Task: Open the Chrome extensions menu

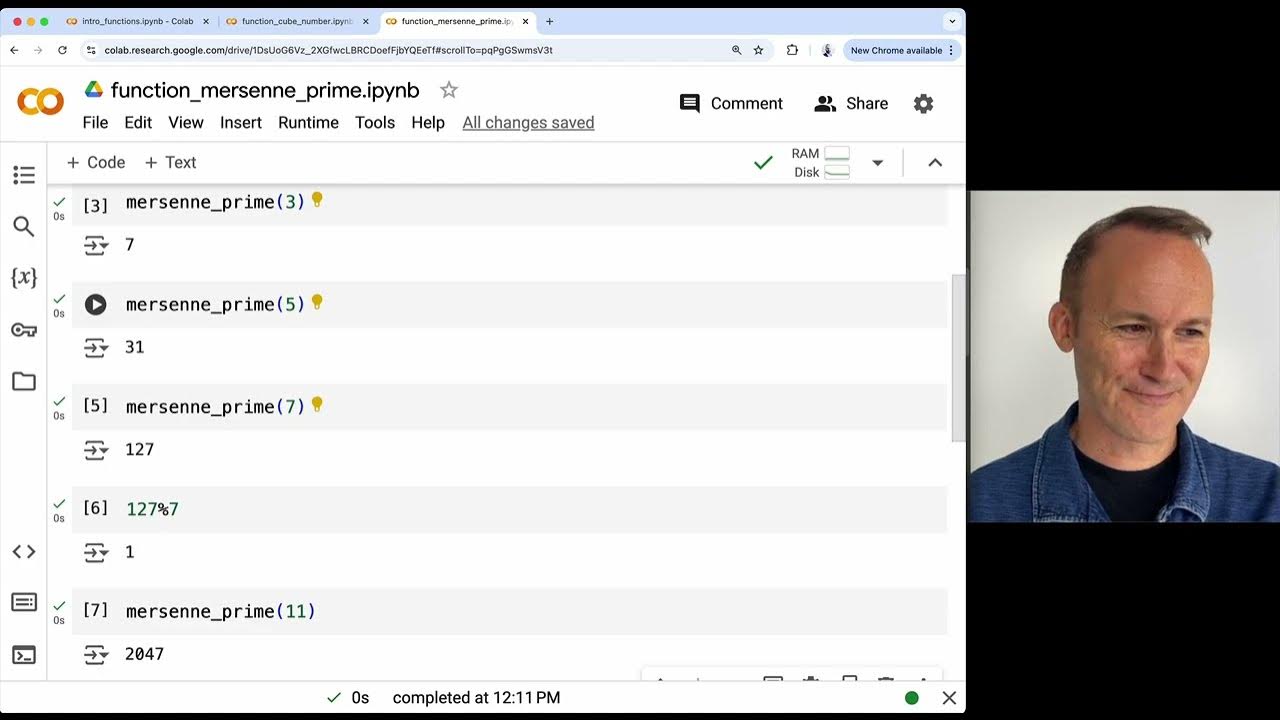Action: [792, 50]
